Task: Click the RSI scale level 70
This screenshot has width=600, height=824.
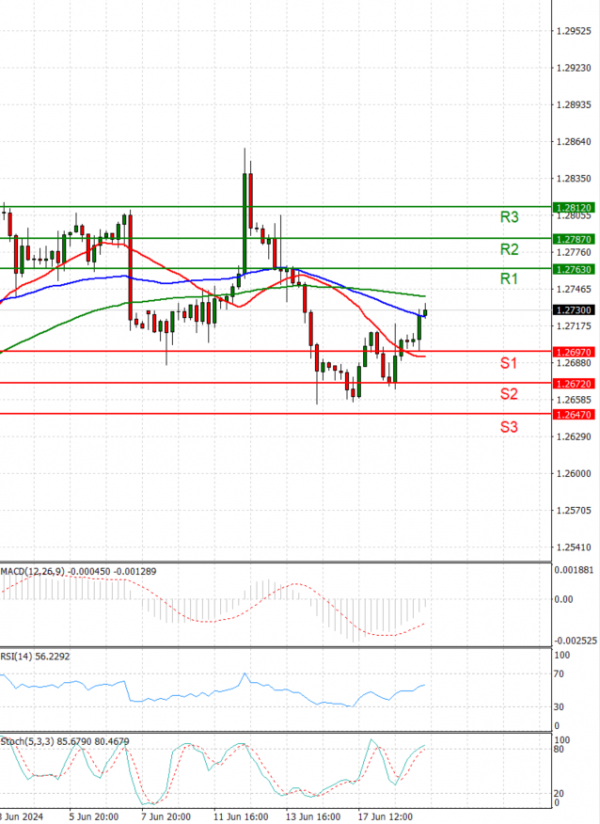Action: [x=559, y=674]
